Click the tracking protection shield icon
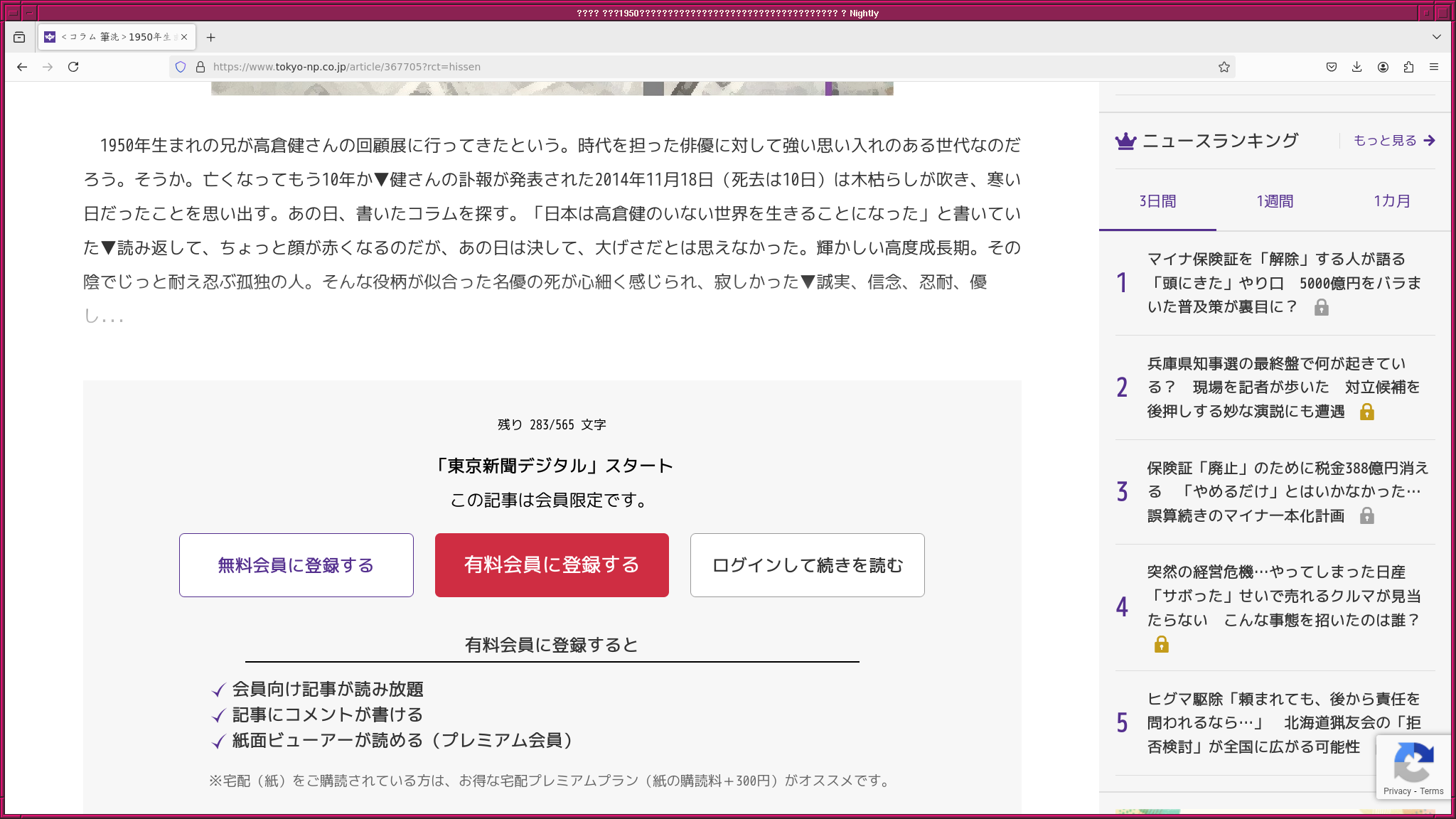 click(x=181, y=67)
